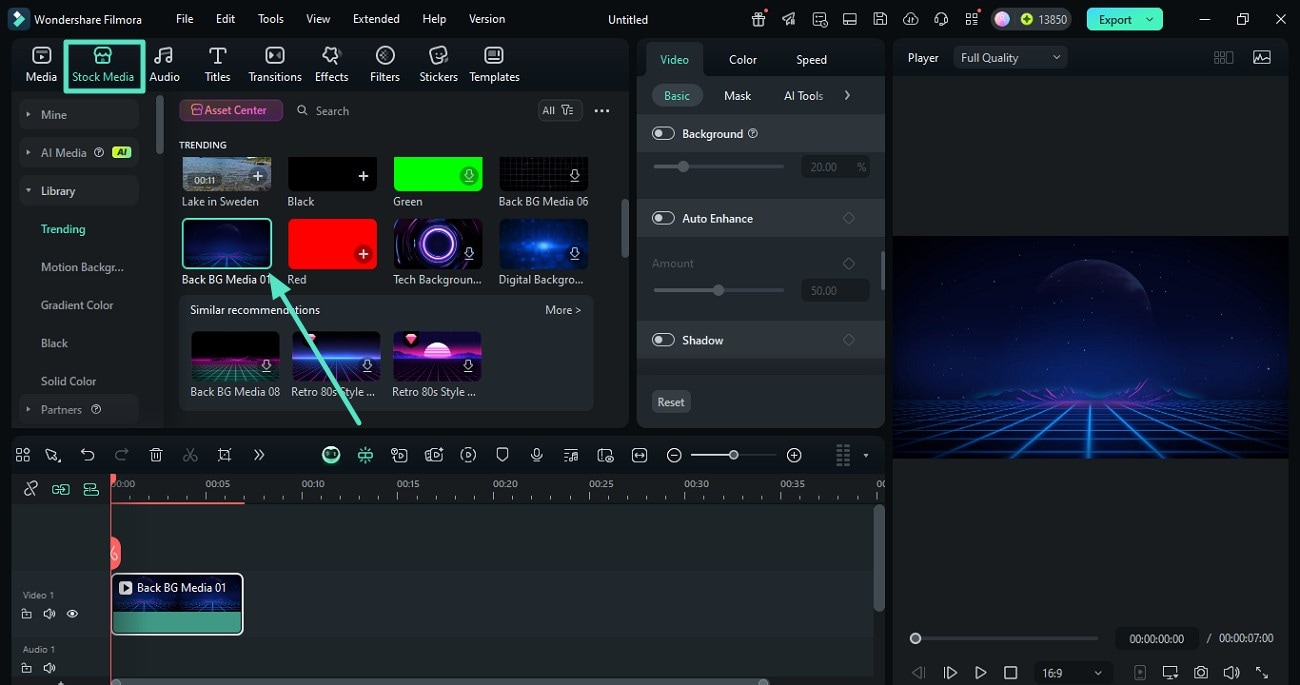
Task: Click the Background percentage slider
Action: (718, 167)
